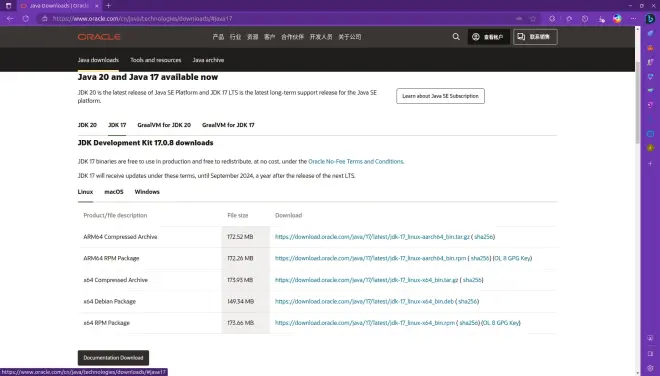Open Oracle No-Fee Terms and Conditions link
The image size is (660, 376).
(x=356, y=161)
